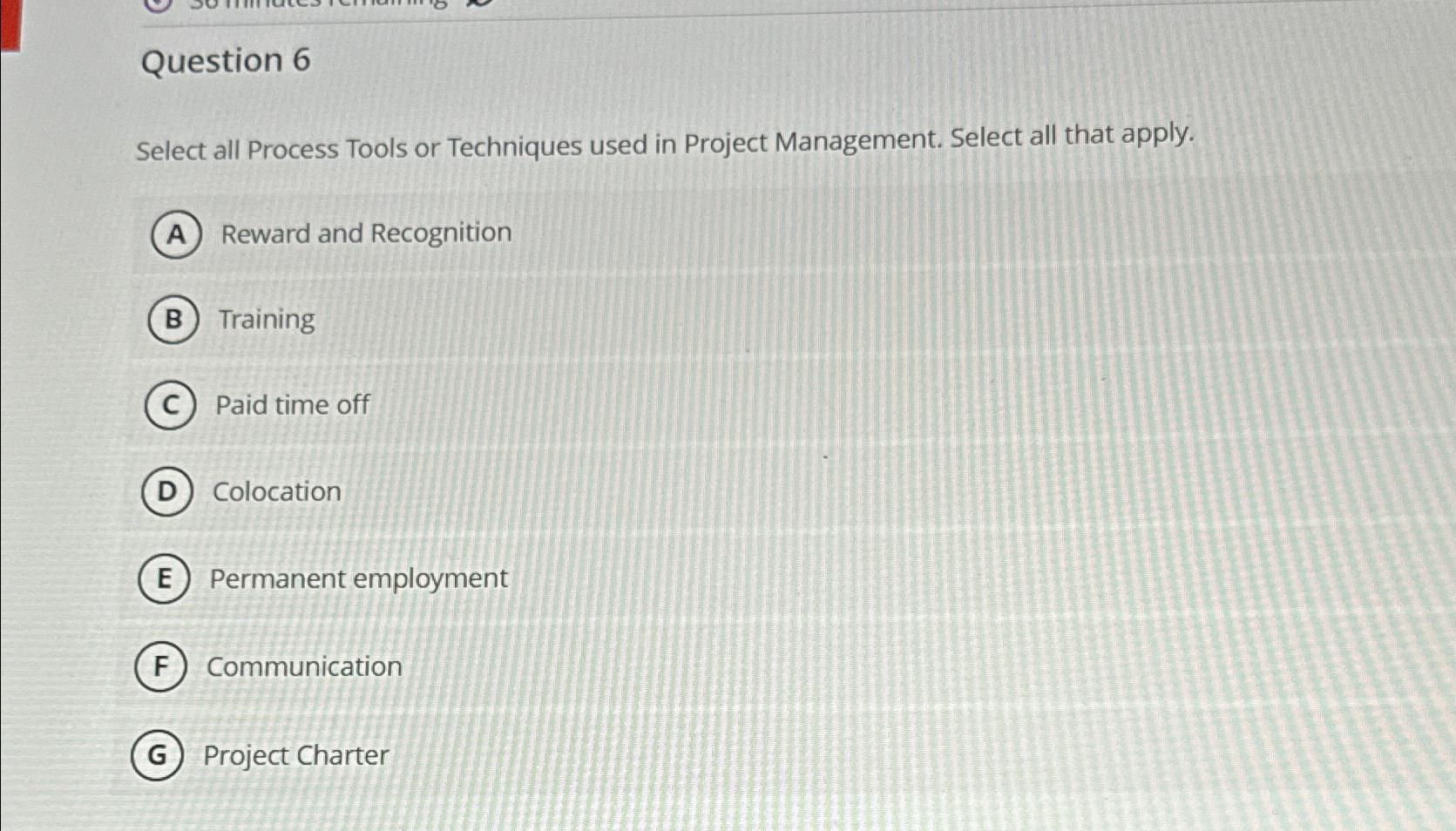The width and height of the screenshot is (1456, 831).
Task: Click the circled letter B icon
Action: (x=172, y=319)
